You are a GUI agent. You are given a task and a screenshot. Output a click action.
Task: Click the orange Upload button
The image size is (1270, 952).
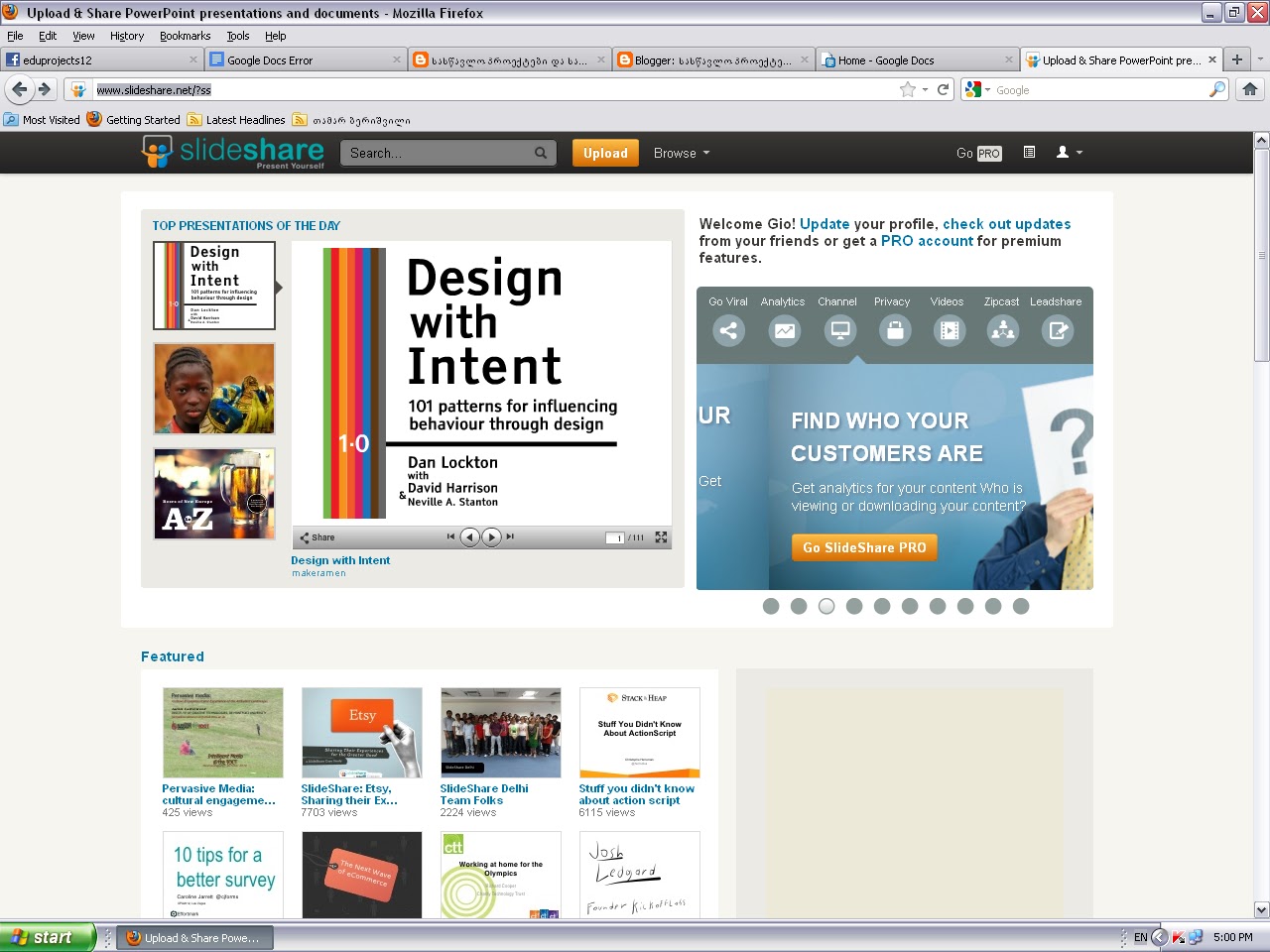click(x=605, y=153)
